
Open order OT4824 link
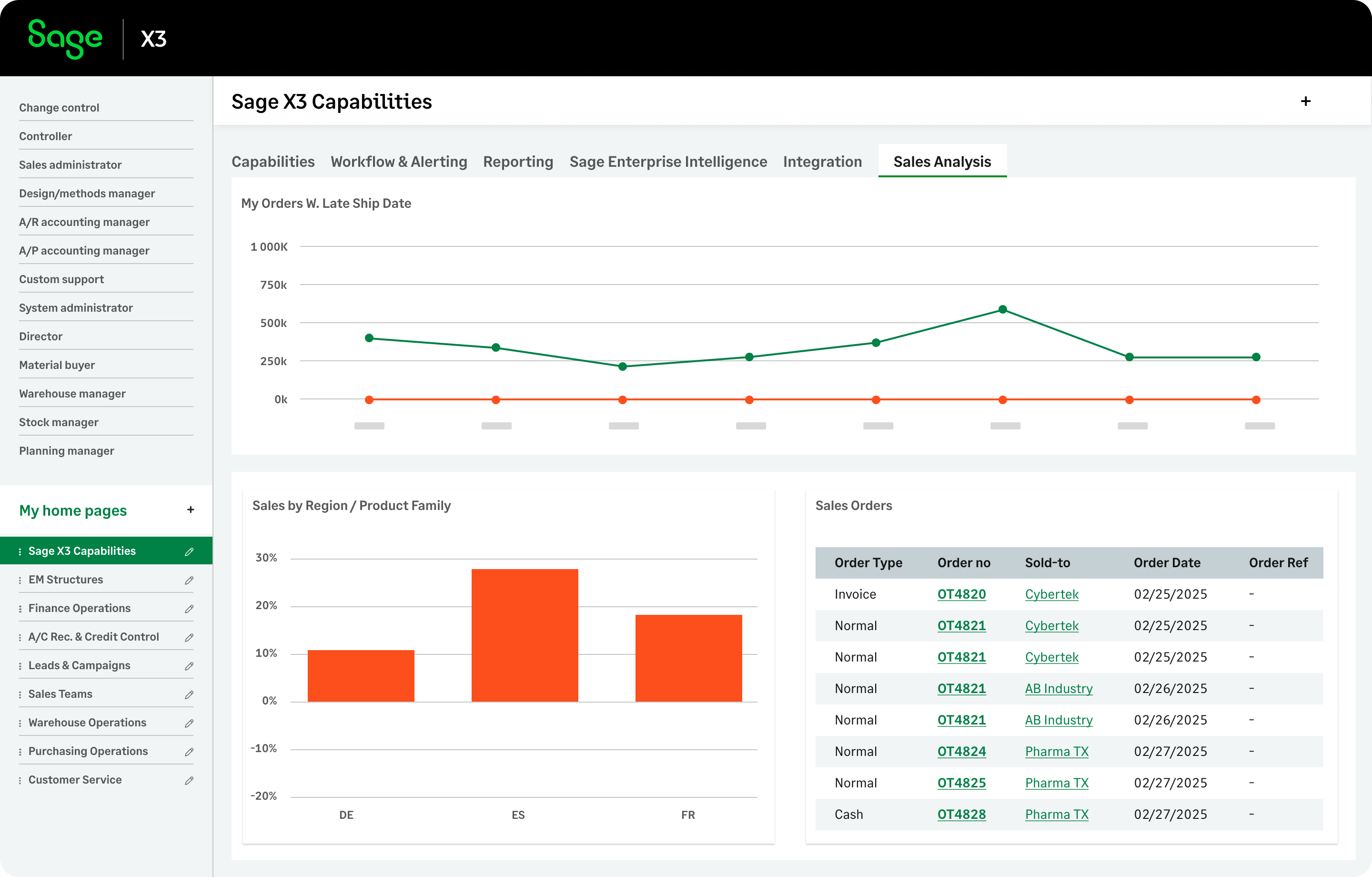coord(961,752)
